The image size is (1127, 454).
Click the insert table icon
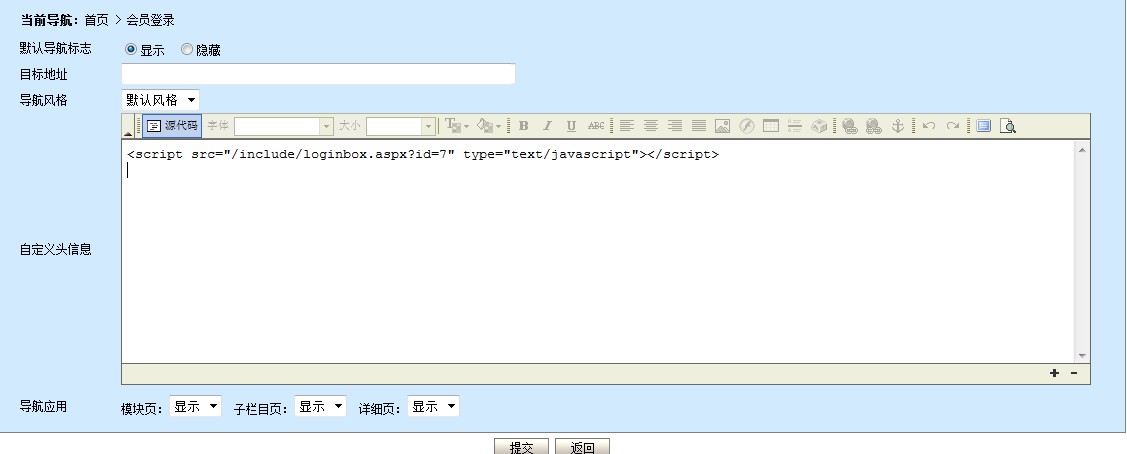(771, 126)
